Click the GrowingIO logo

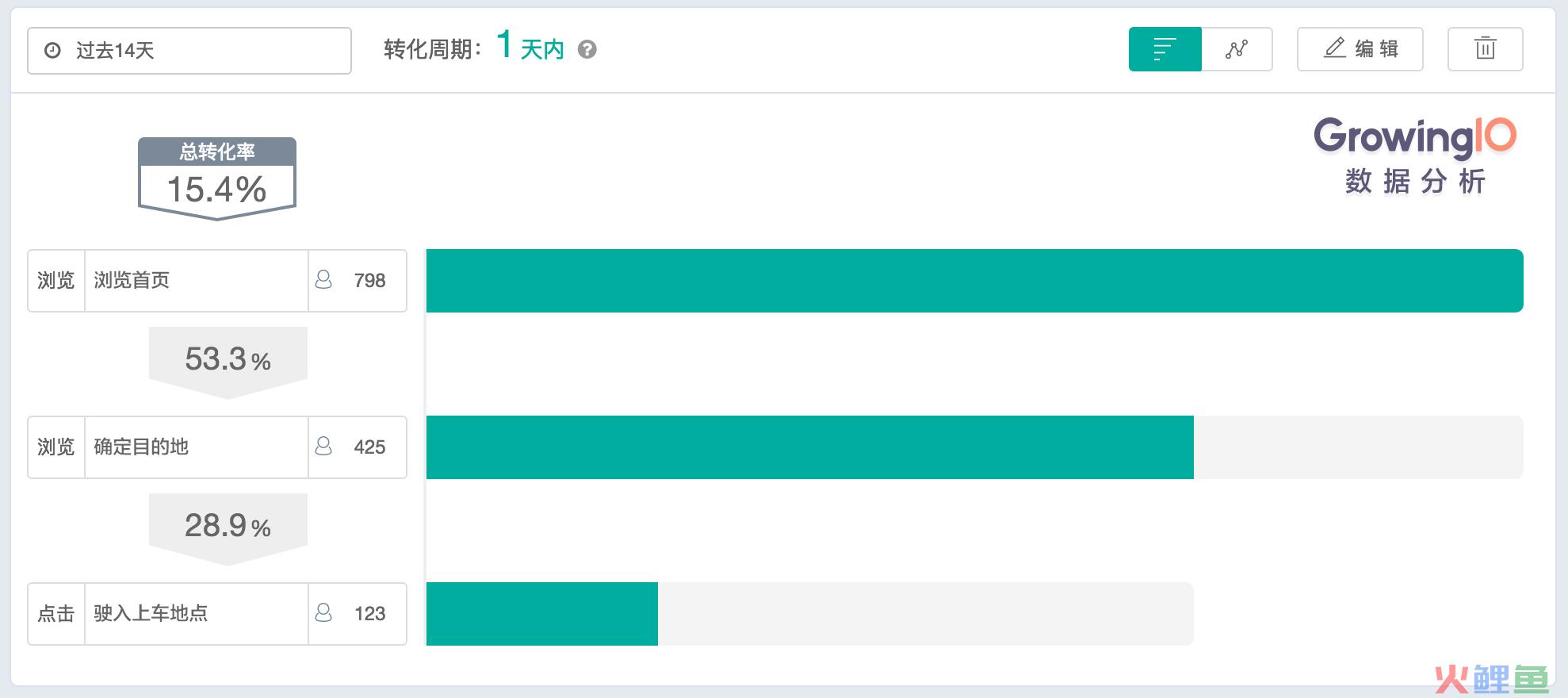[1415, 156]
